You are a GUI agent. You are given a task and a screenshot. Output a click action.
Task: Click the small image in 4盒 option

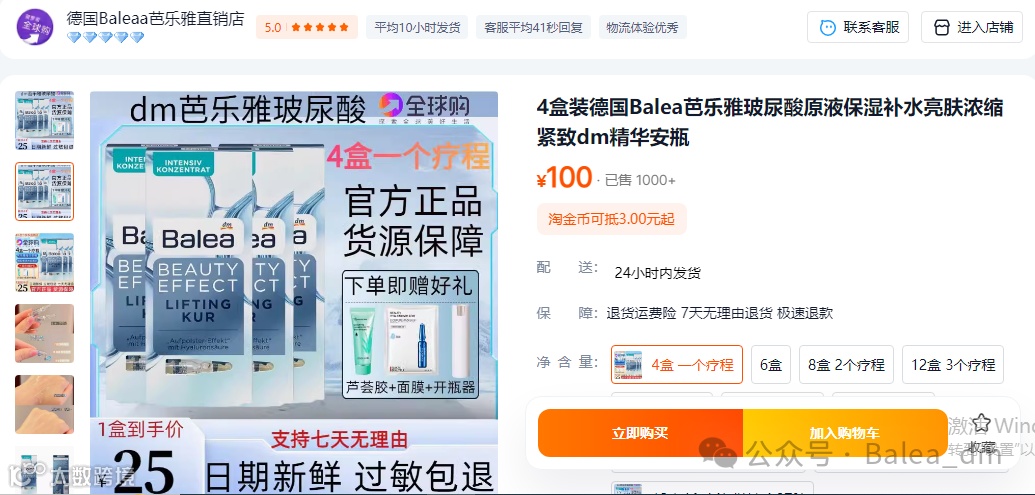point(628,365)
